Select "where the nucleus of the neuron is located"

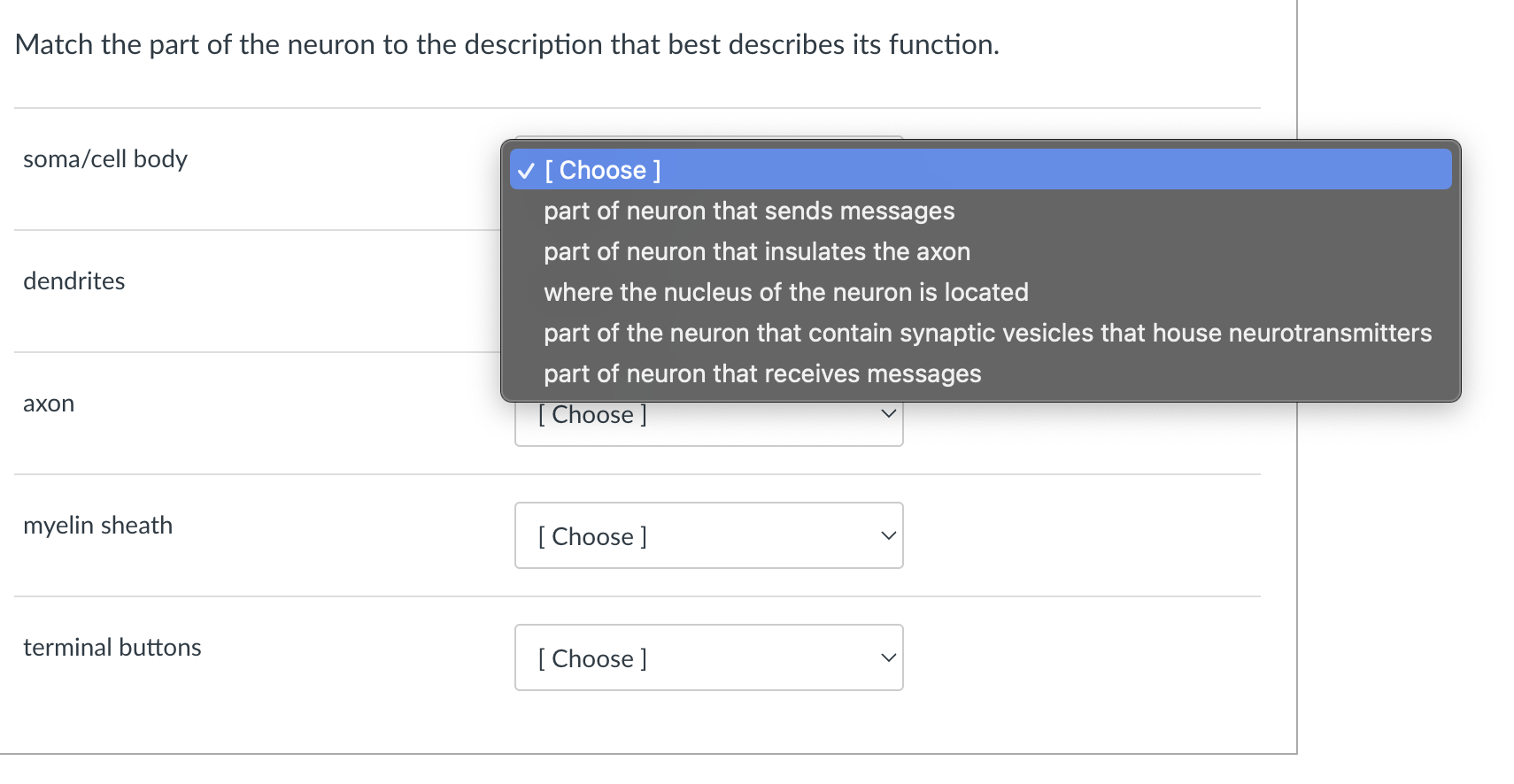coord(786,293)
